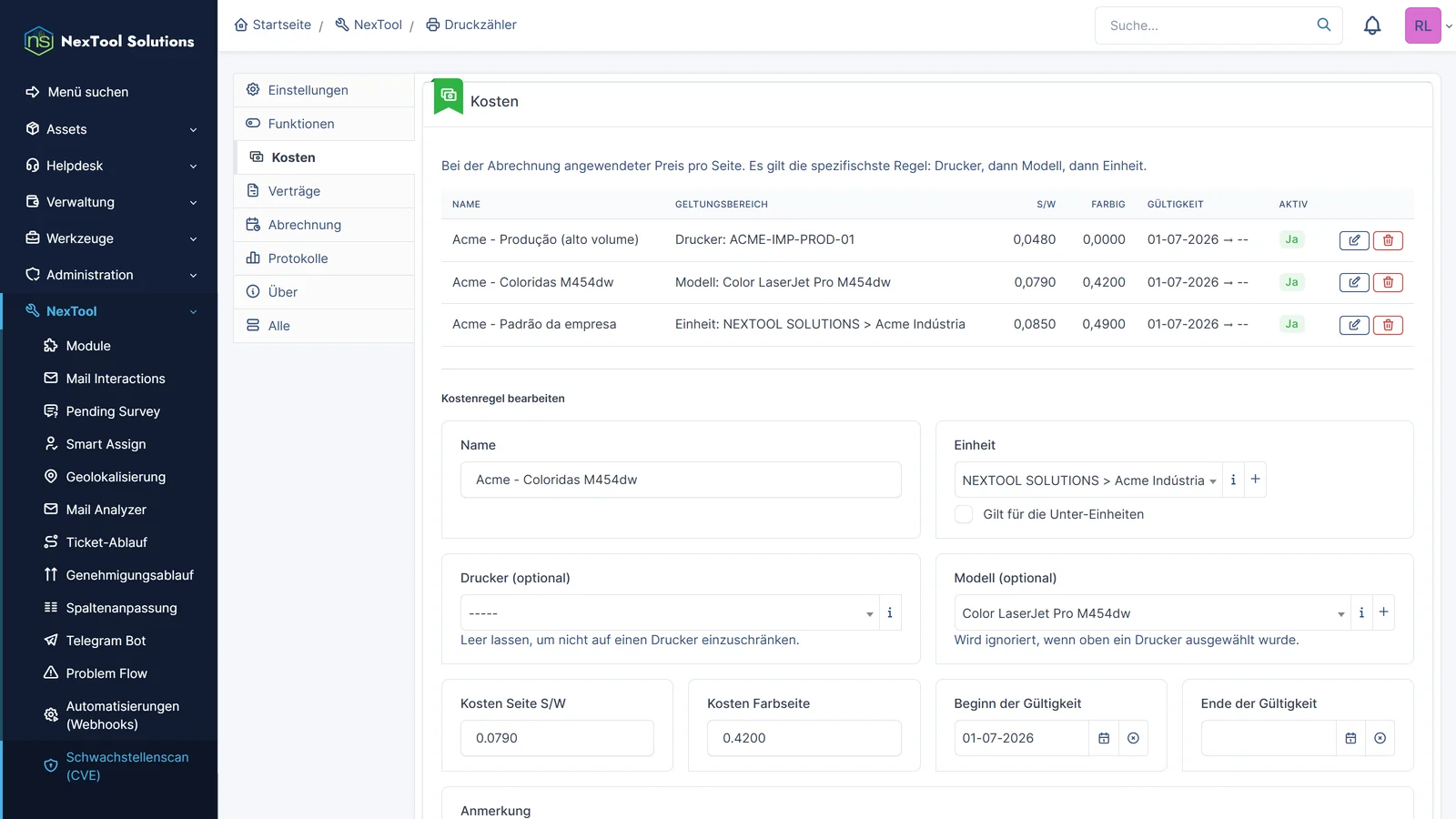Edit the Acme - Padrão da empresa rule
The width and height of the screenshot is (1456, 819).
point(1354,325)
